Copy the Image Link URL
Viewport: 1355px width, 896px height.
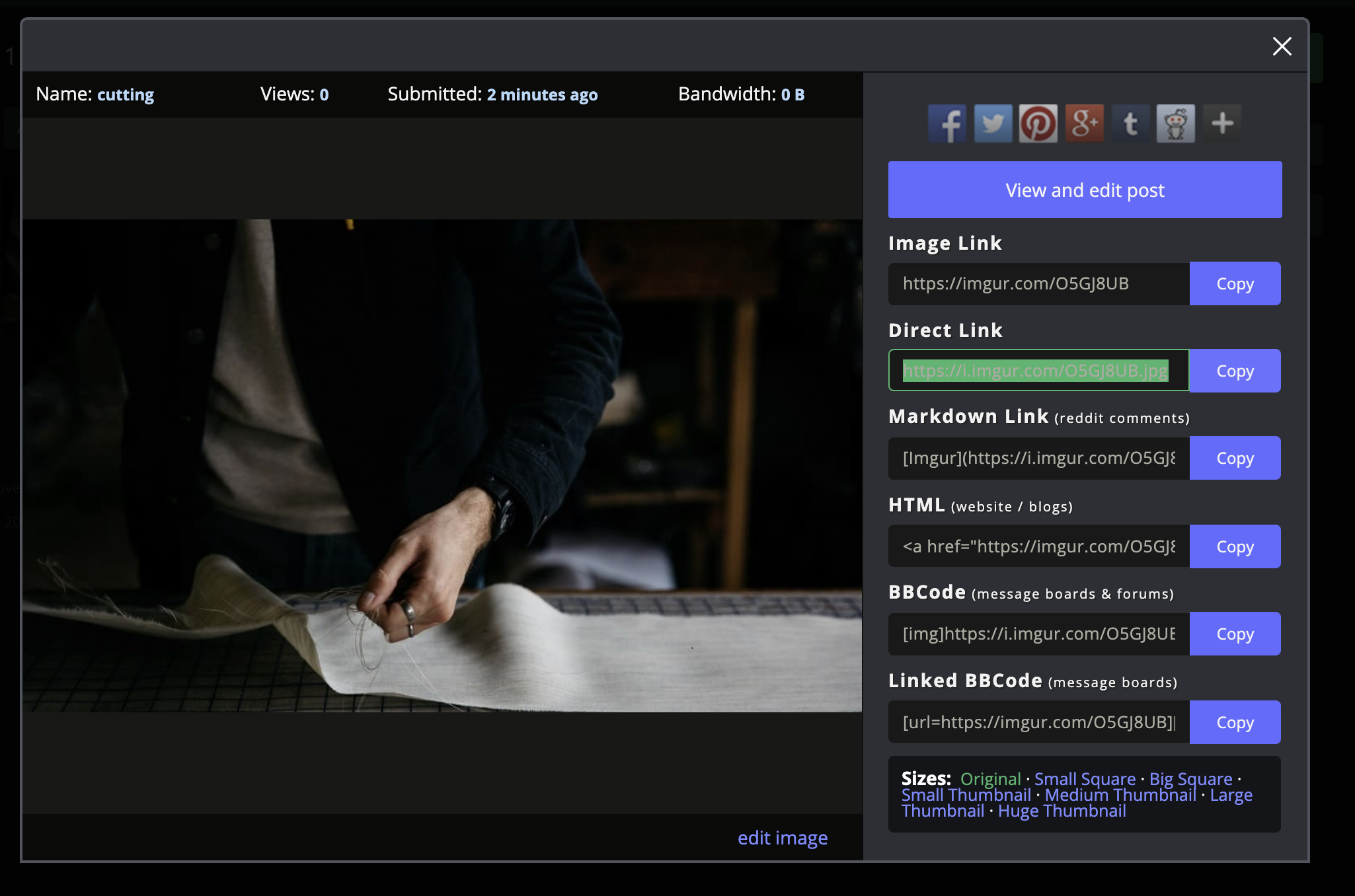[x=1235, y=283]
